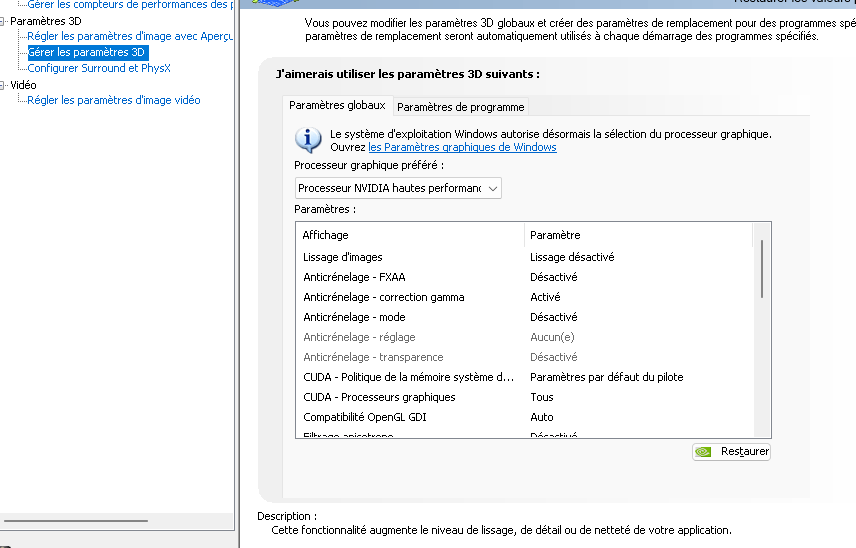Select CUDA - Processeurs graphiques row
Viewport: 856px width, 548px height.
pos(524,397)
